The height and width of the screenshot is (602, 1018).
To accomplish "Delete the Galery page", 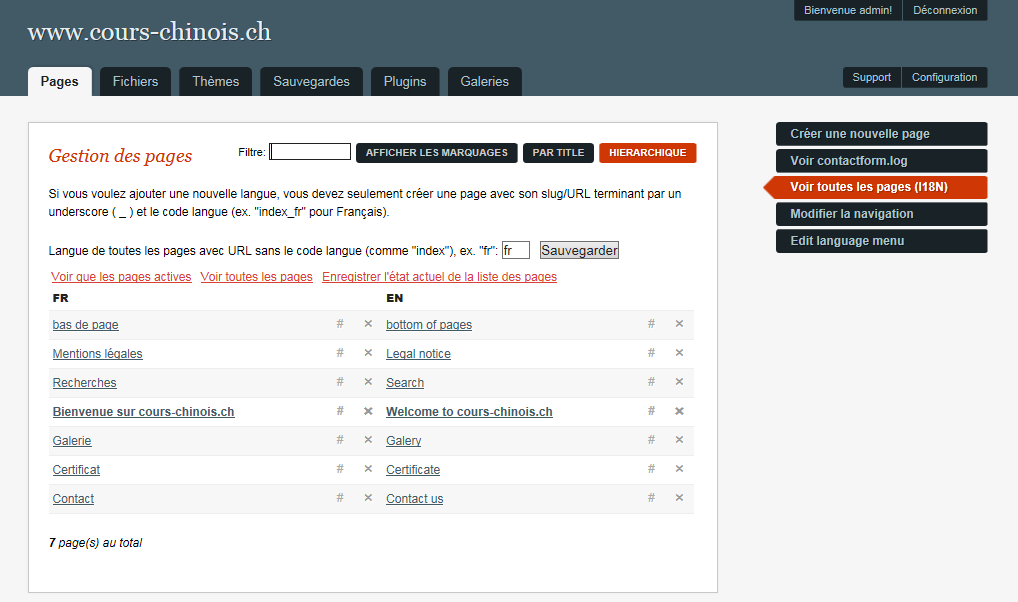I will 679,440.
